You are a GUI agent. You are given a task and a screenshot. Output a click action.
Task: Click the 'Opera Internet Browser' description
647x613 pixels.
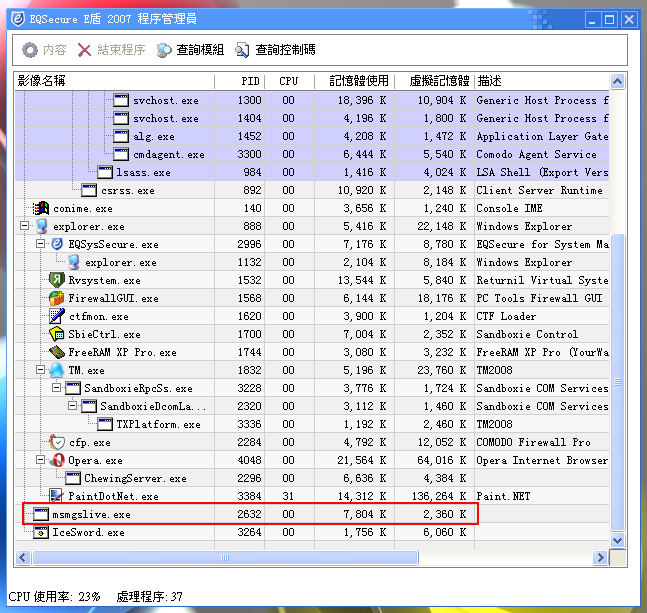(x=542, y=460)
